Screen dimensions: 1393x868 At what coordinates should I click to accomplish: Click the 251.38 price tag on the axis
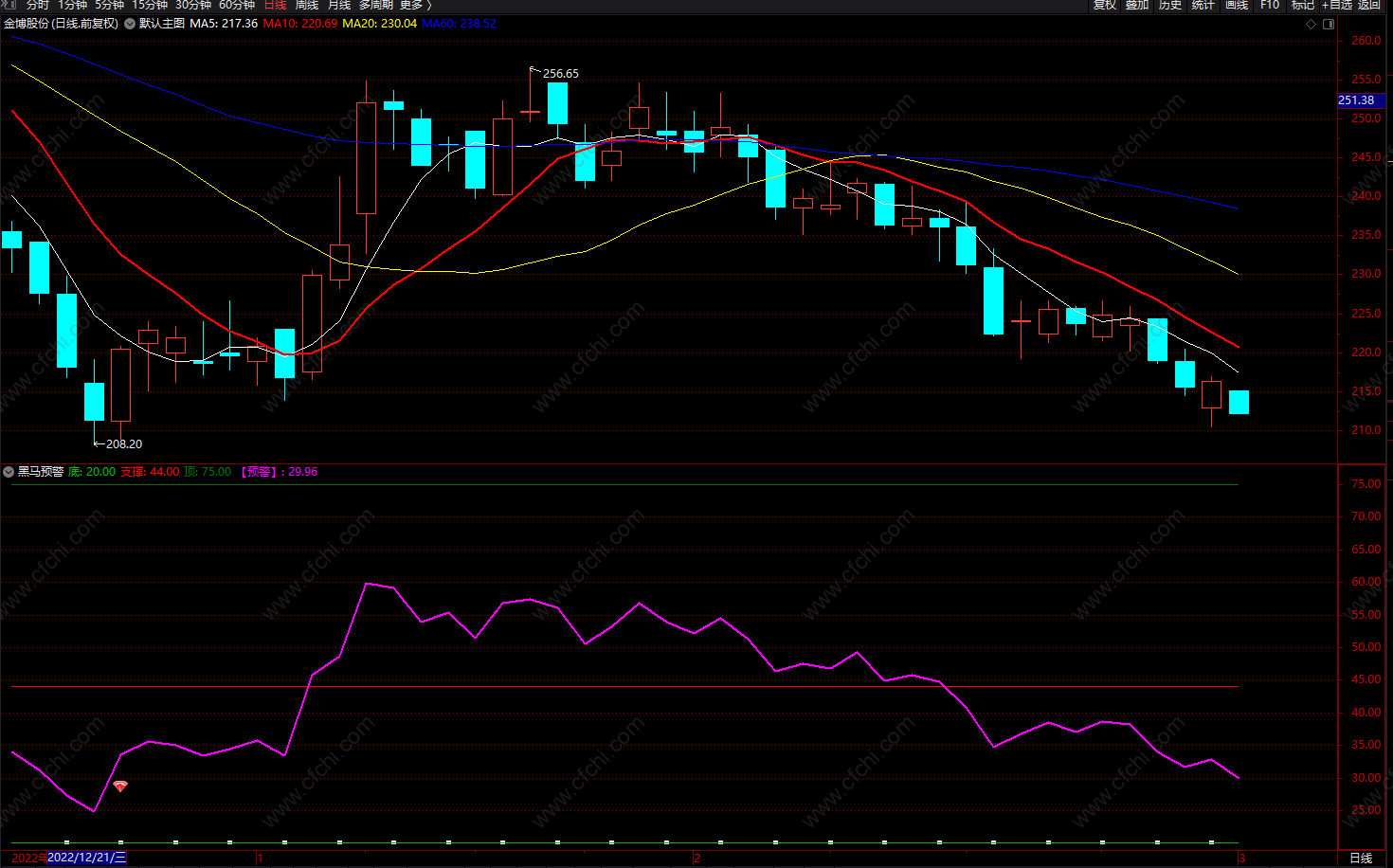(x=1360, y=100)
